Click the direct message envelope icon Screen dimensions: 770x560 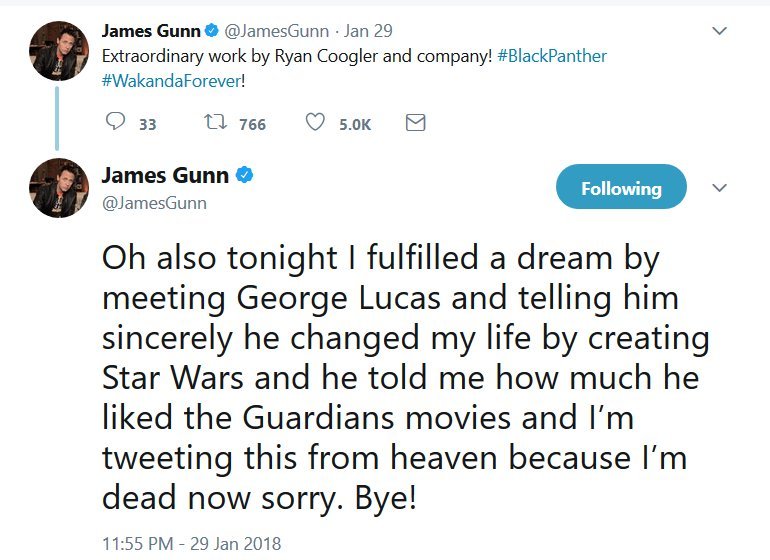[415, 123]
